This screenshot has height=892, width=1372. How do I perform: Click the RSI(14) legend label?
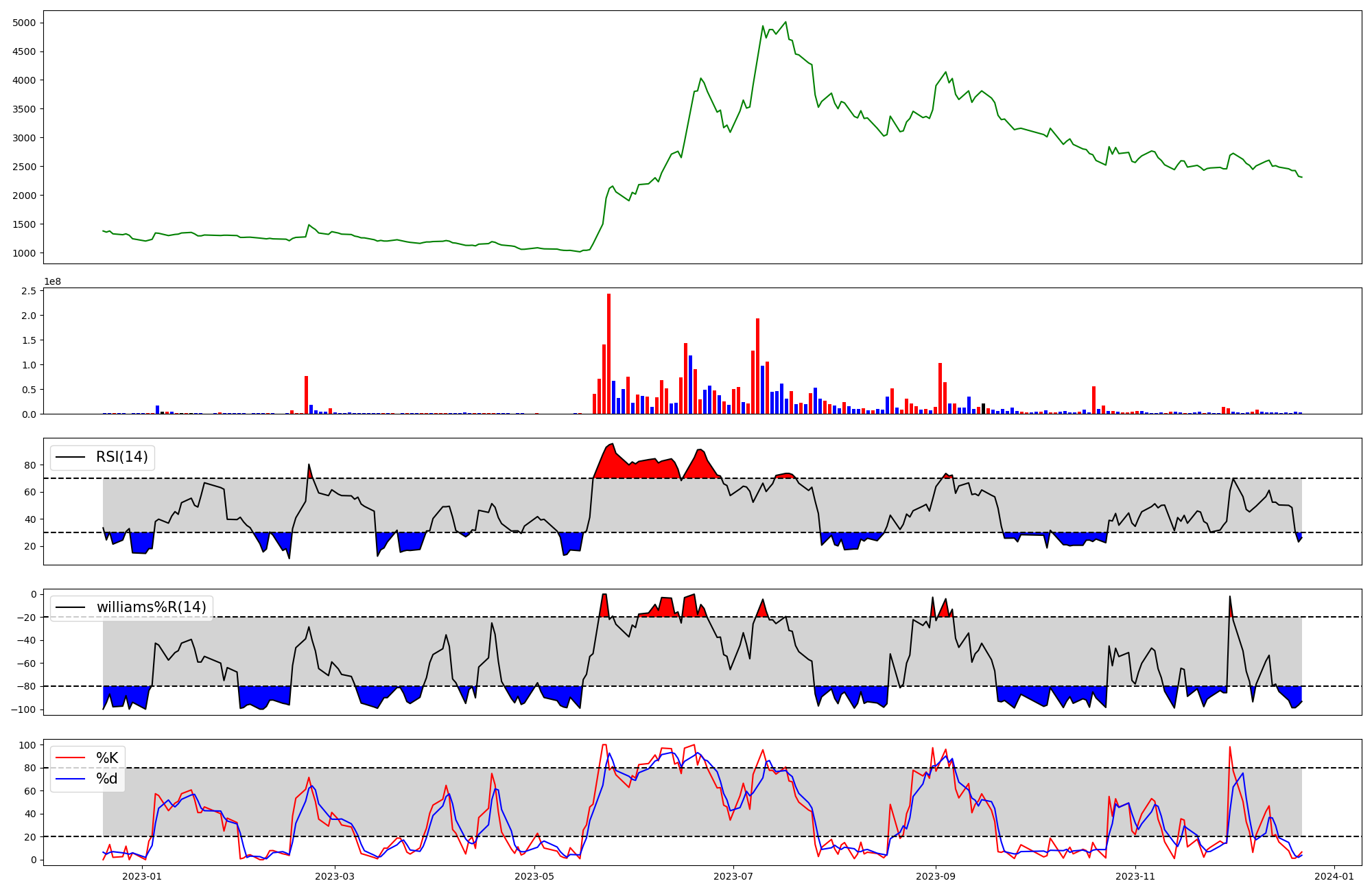click(121, 457)
